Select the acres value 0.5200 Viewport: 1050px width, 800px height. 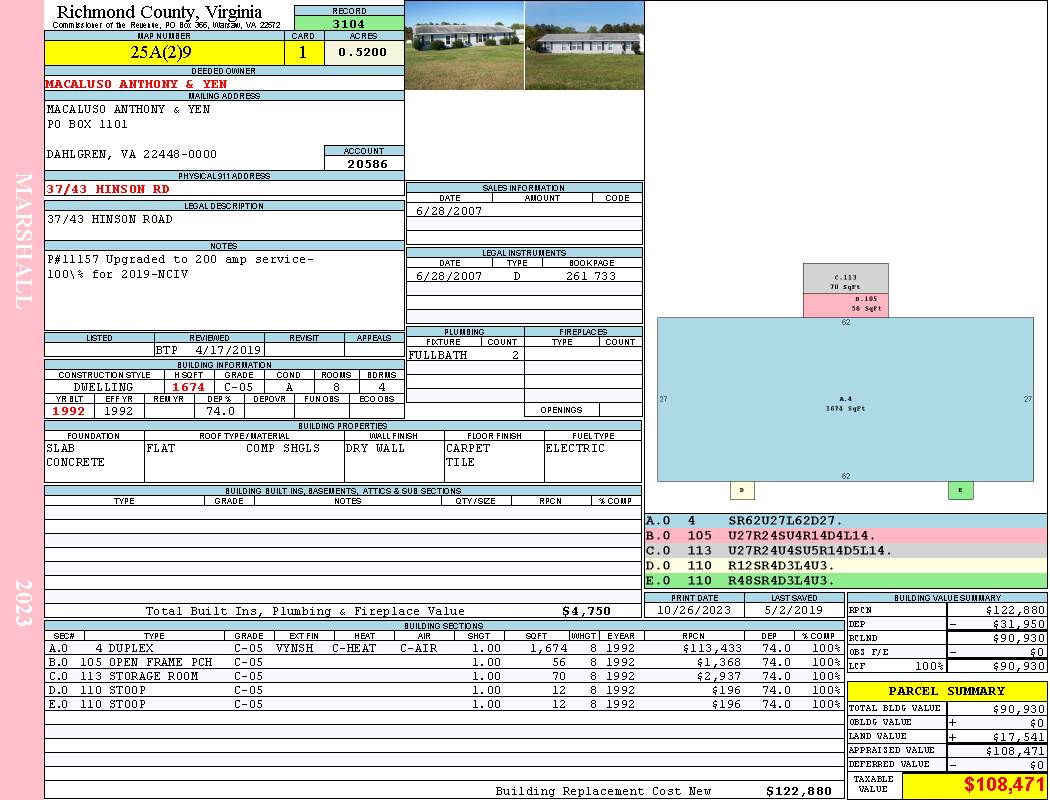point(363,53)
